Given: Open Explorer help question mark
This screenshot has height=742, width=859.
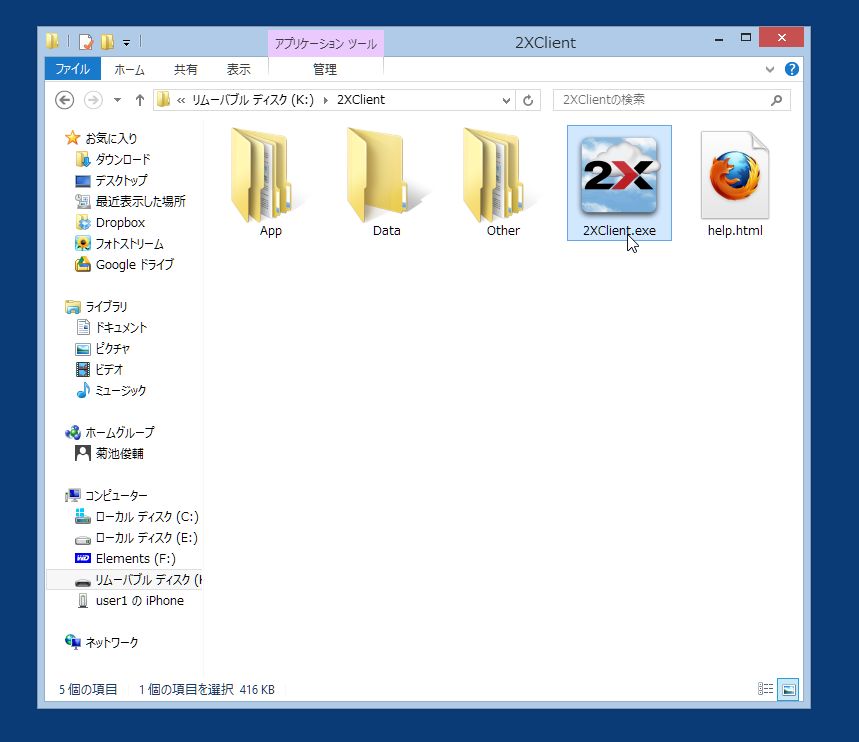Looking at the screenshot, I should pos(792,69).
